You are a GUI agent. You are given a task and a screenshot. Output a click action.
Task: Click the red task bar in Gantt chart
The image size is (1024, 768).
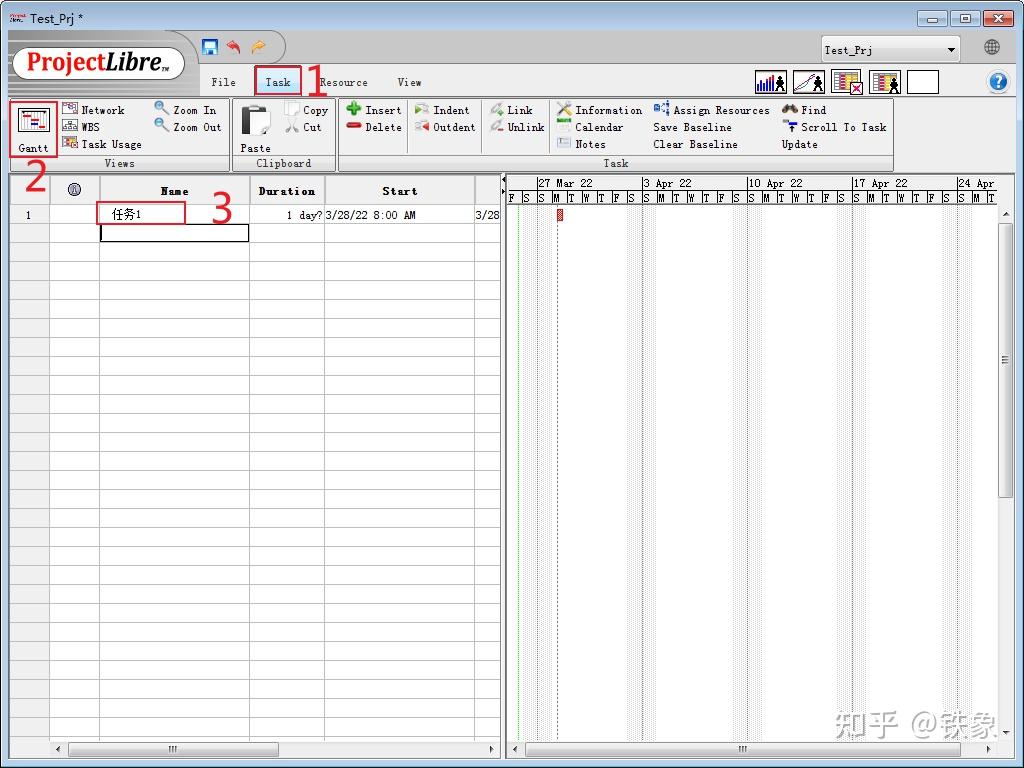point(560,214)
